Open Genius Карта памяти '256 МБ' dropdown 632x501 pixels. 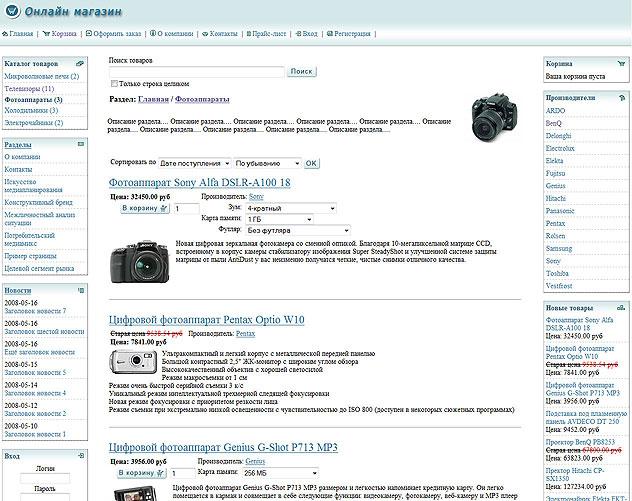click(281, 473)
